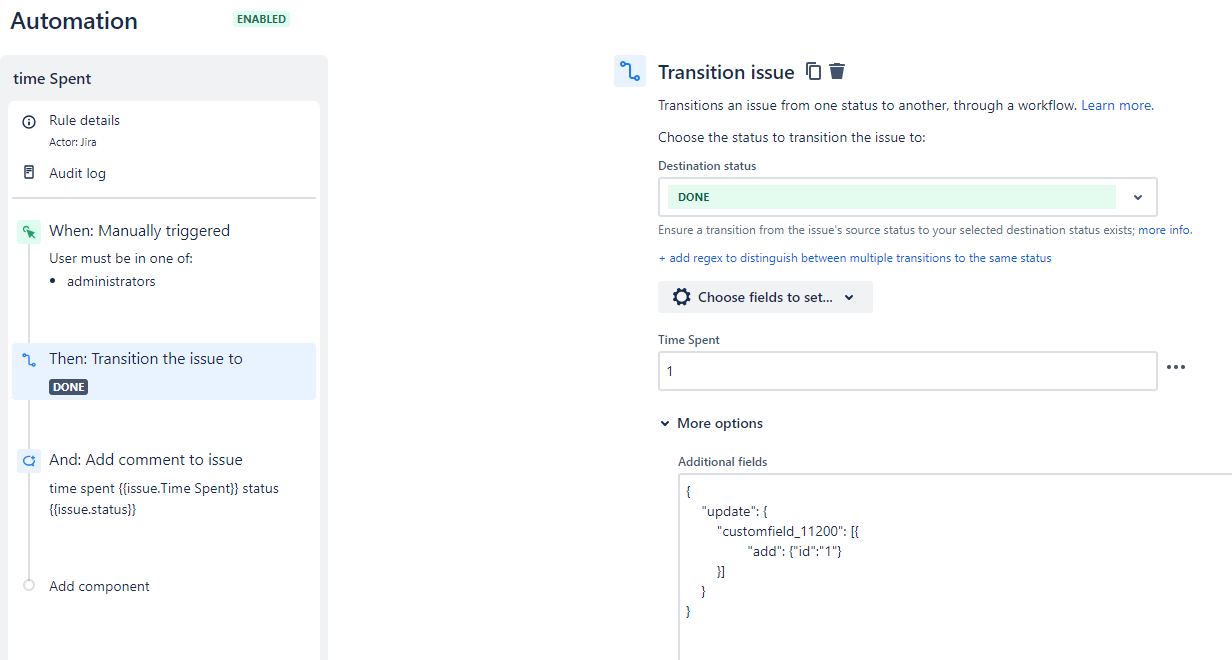Open the more info link
This screenshot has height=660, width=1232.
click(1164, 230)
